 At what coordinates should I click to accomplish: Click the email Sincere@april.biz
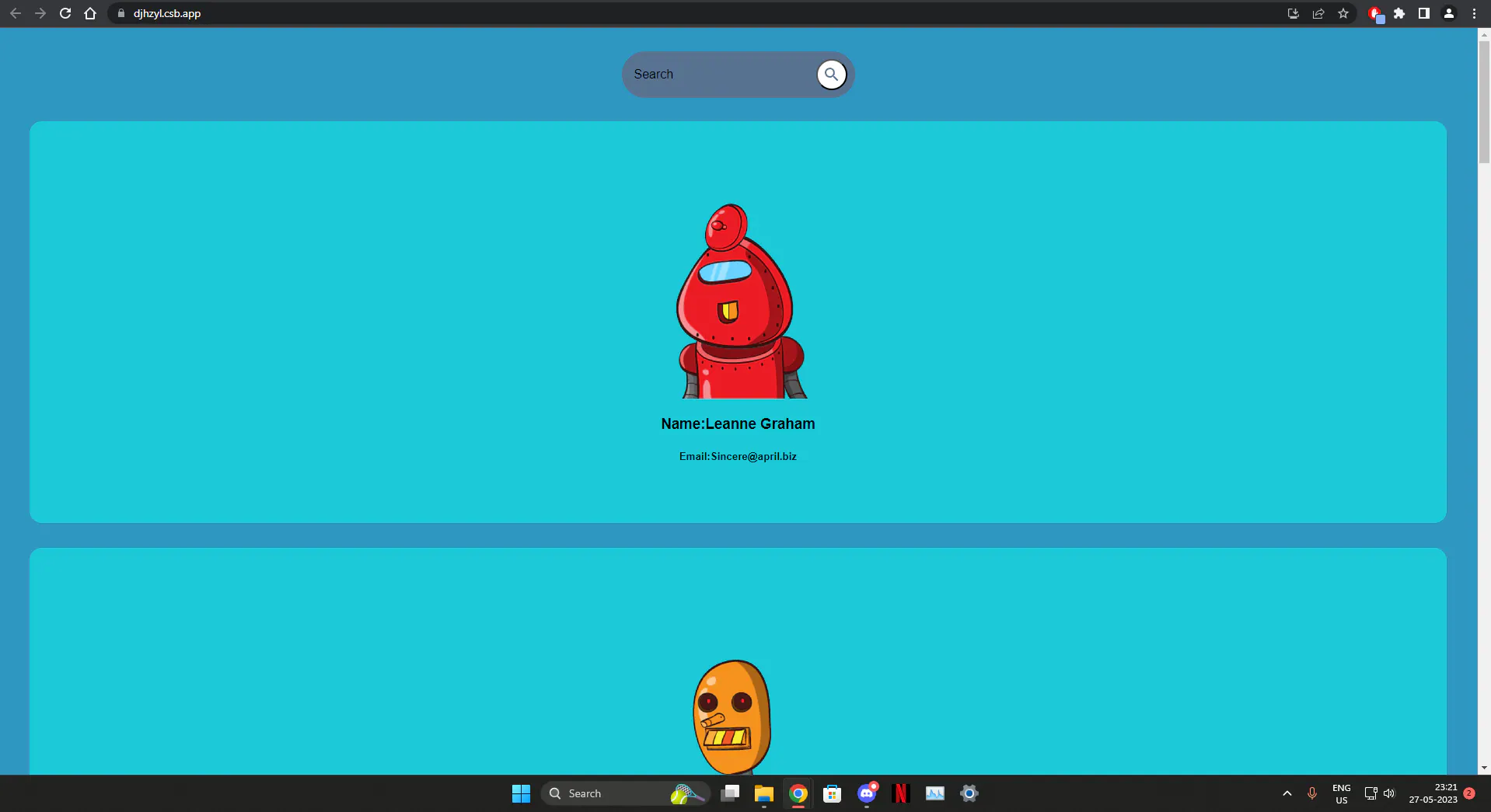(x=753, y=457)
